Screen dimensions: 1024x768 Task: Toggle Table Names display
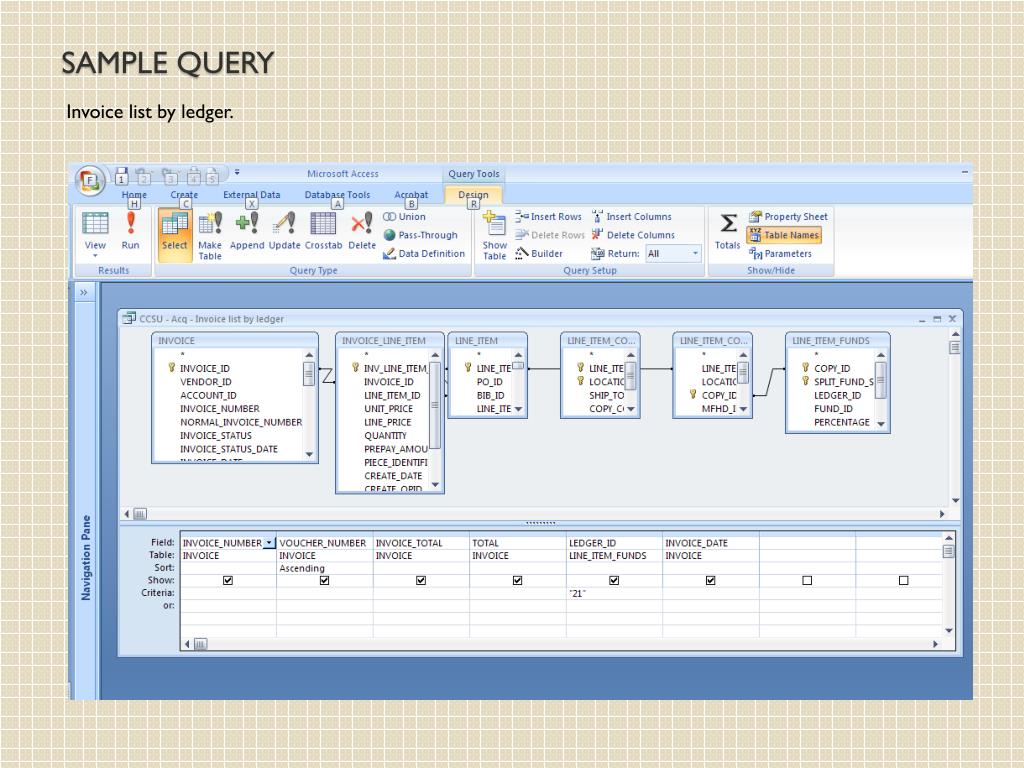pos(784,235)
